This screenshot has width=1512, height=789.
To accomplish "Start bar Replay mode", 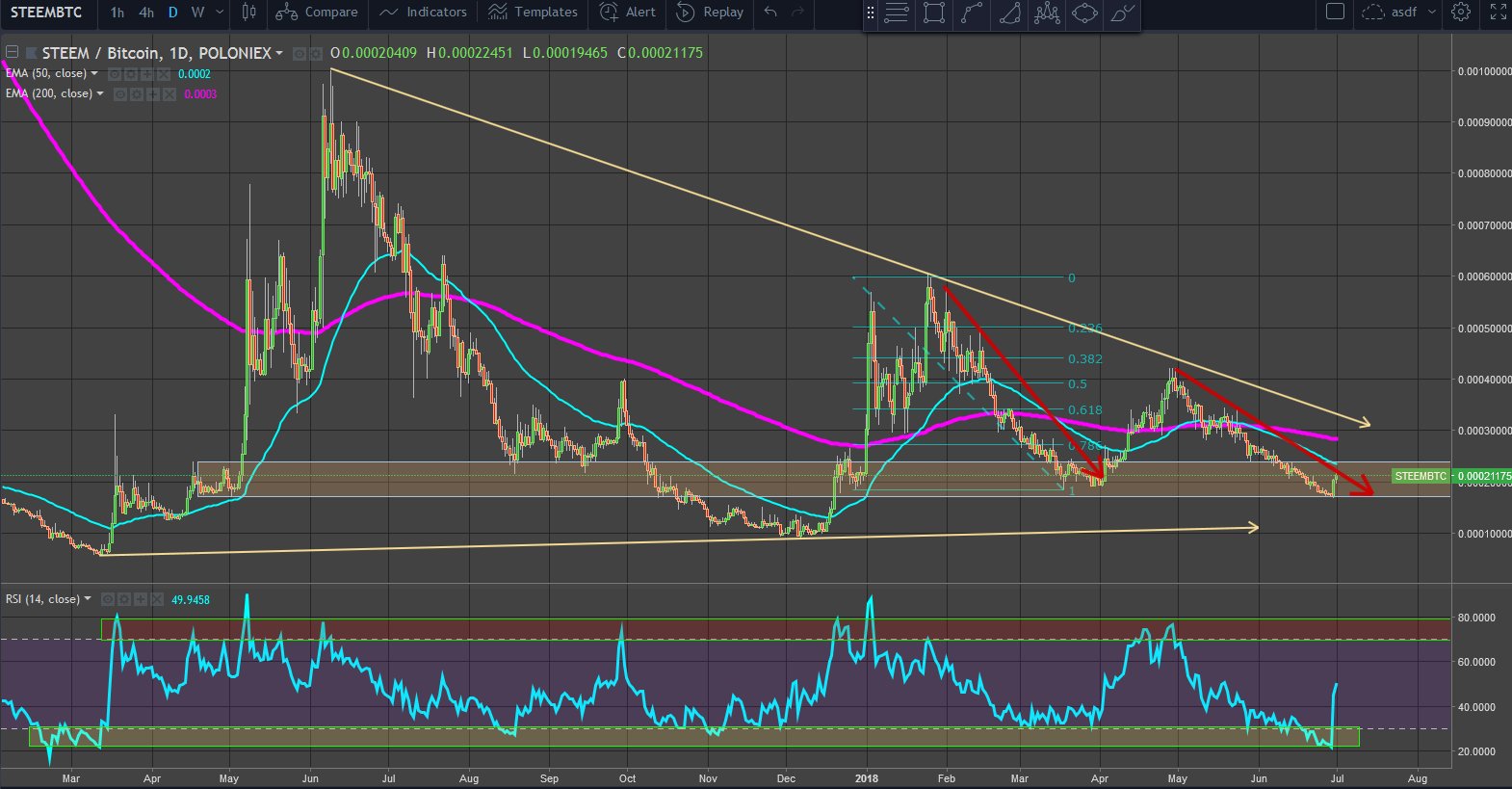I will tap(710, 13).
